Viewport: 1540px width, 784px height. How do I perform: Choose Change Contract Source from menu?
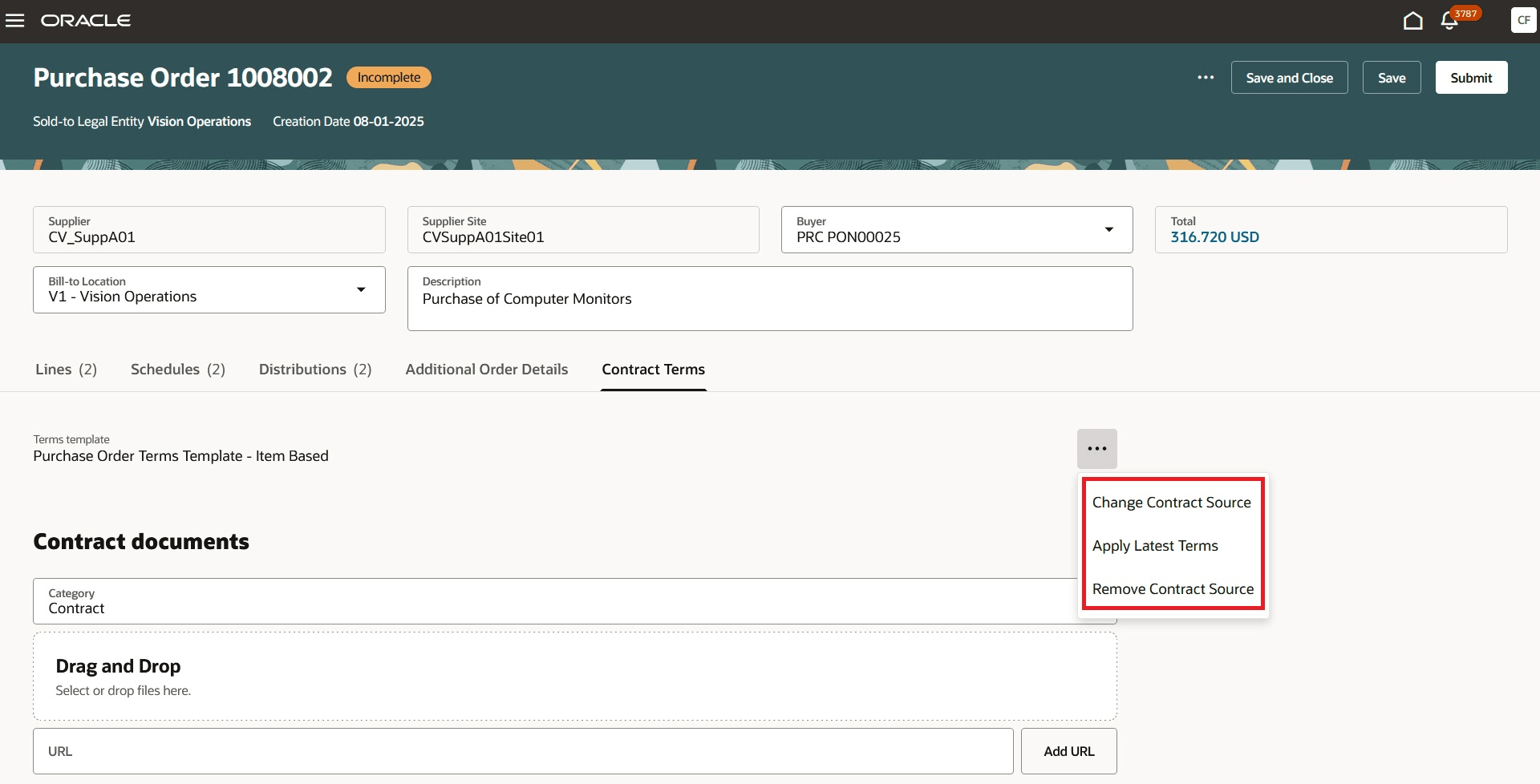[1172, 503]
